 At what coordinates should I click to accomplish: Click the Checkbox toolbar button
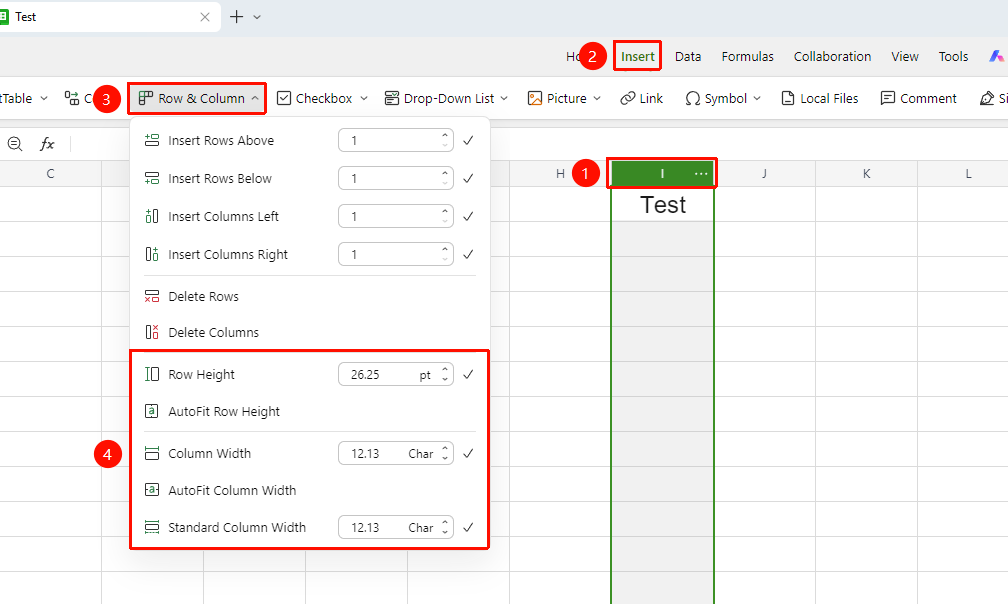[x=315, y=98]
